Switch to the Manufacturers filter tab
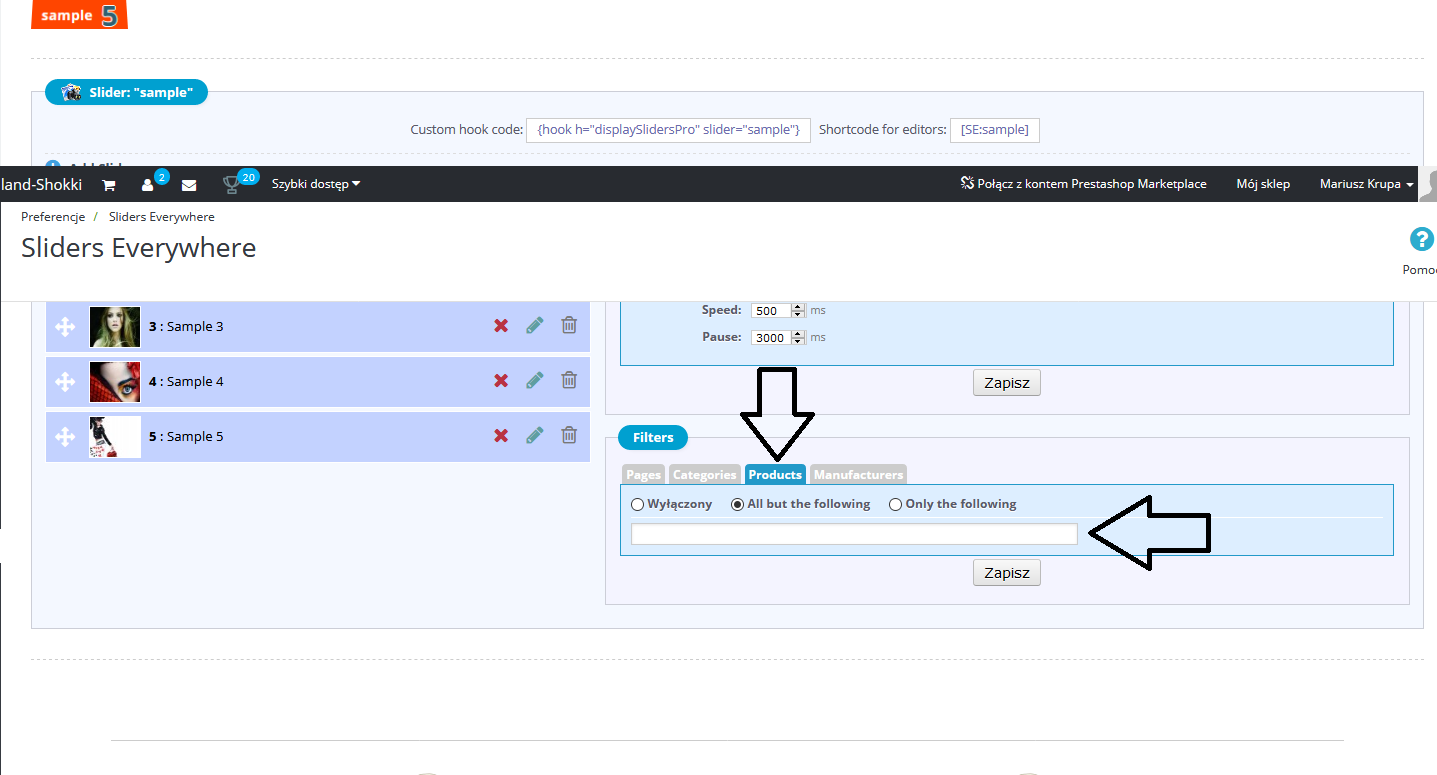 click(x=859, y=475)
